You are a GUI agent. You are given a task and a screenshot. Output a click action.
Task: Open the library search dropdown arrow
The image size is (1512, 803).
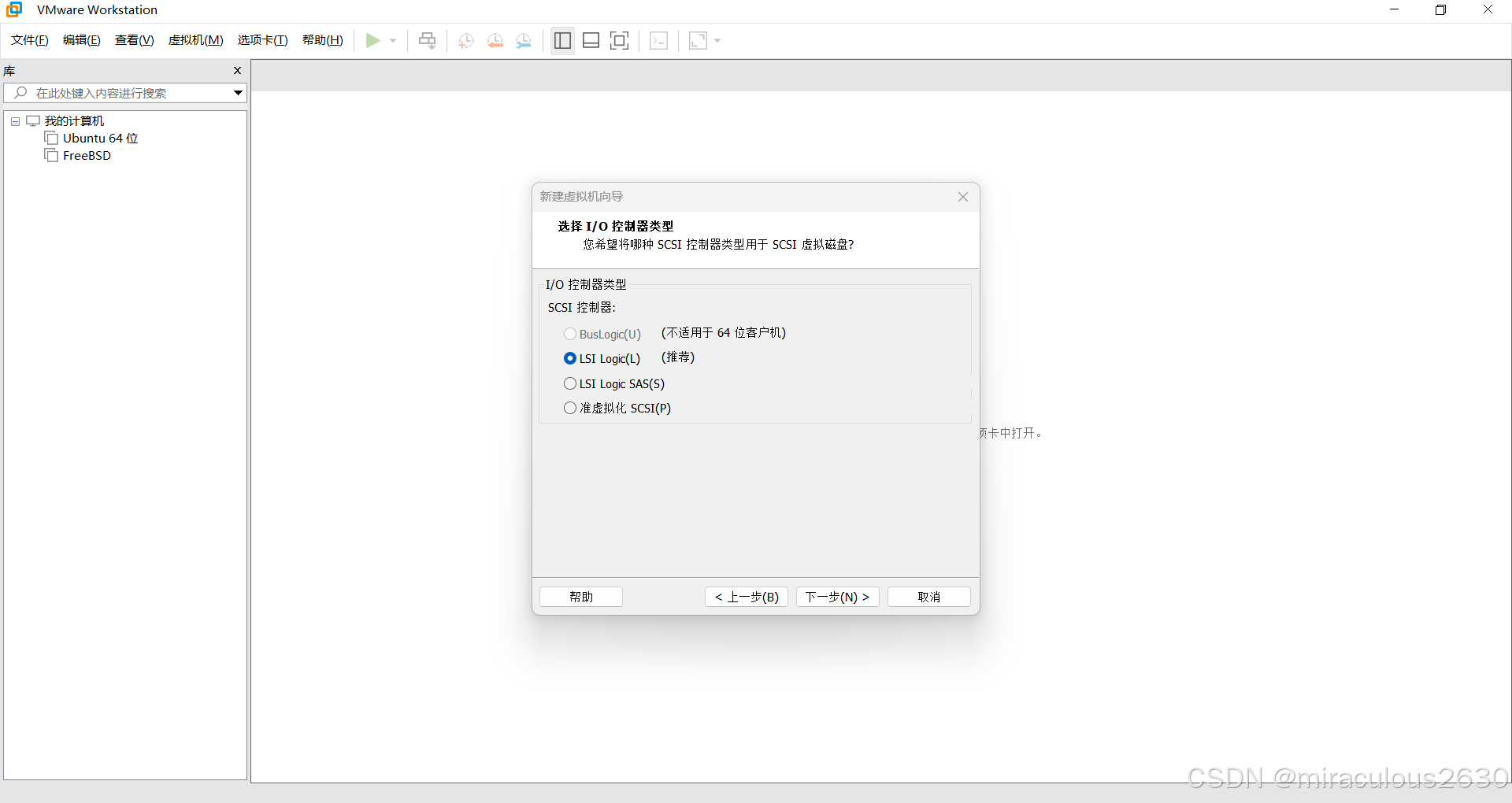point(238,93)
